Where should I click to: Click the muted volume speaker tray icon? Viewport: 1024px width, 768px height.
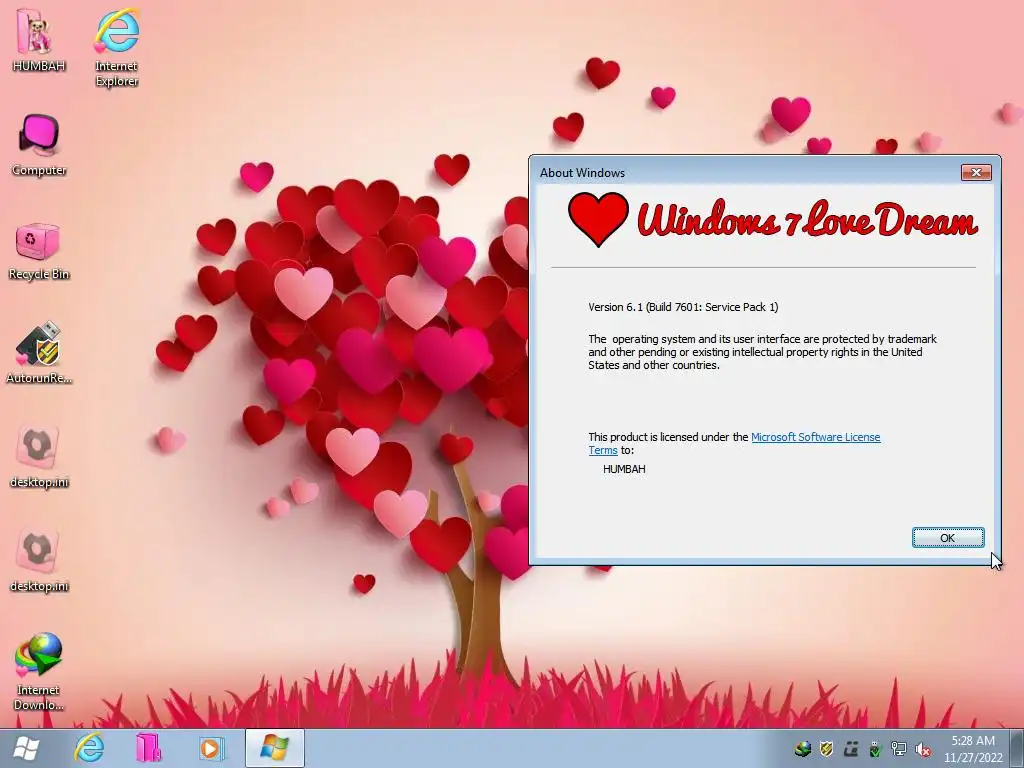[923, 749]
